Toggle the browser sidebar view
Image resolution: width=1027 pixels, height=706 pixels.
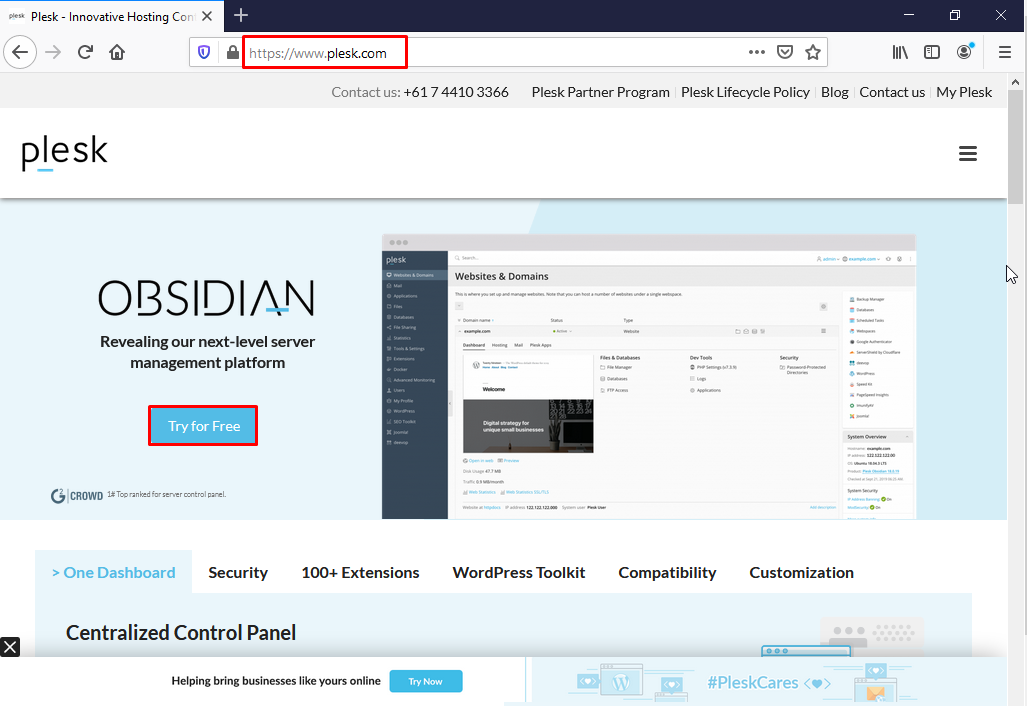(931, 52)
